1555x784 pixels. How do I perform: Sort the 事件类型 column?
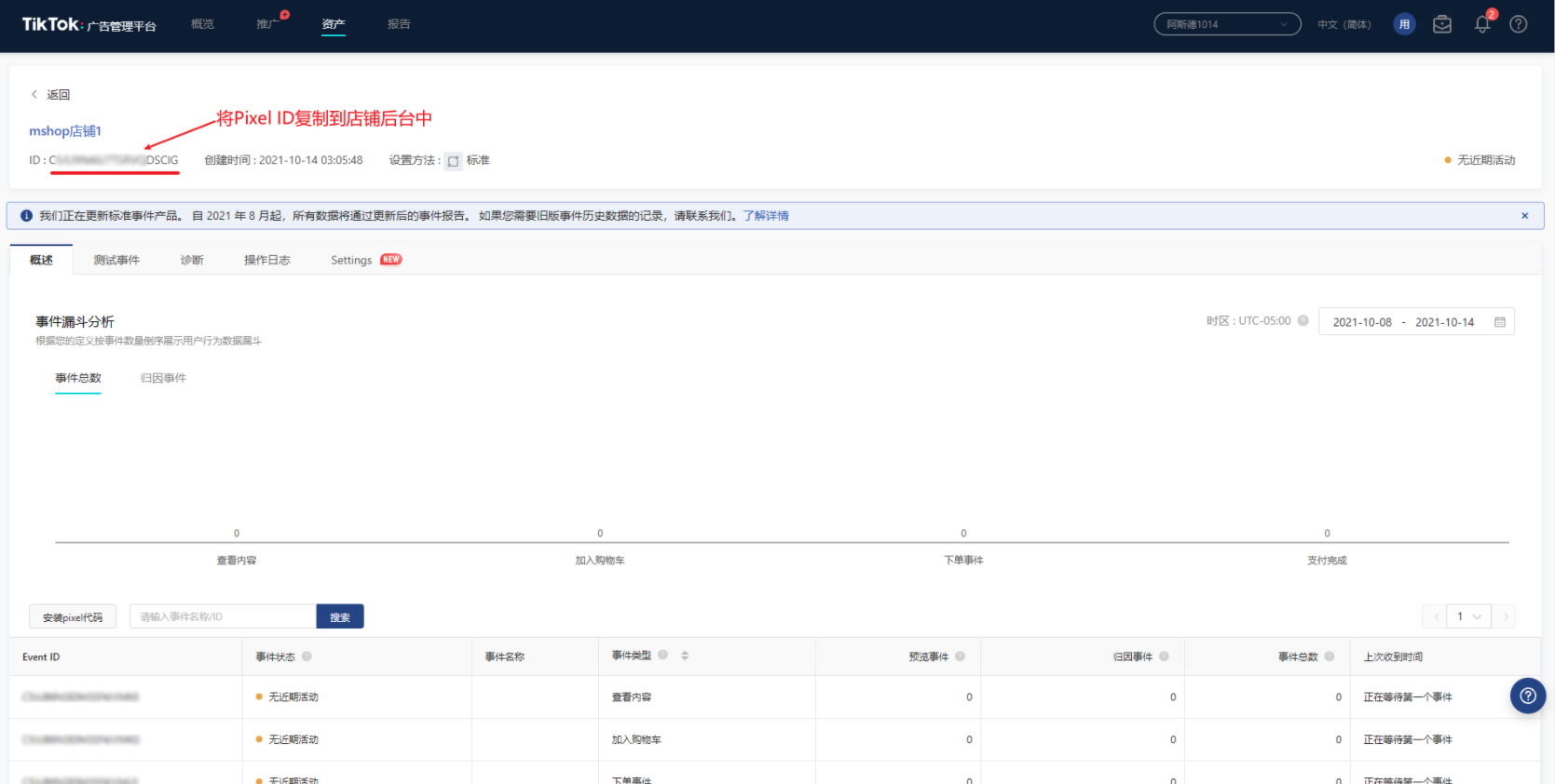pyautogui.click(x=685, y=656)
